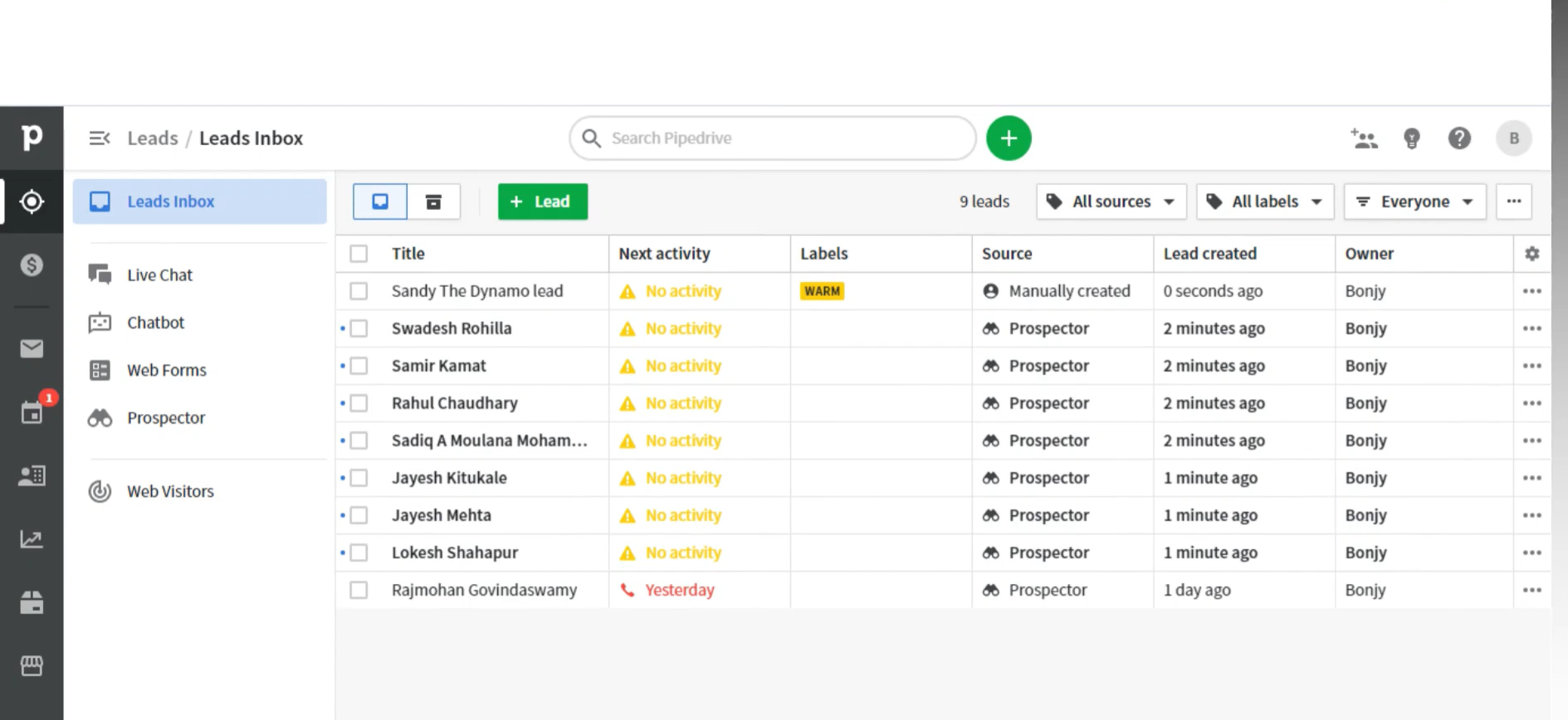Open more options for Rahul Chaudhary
The height and width of the screenshot is (720, 1568).
[1531, 403]
